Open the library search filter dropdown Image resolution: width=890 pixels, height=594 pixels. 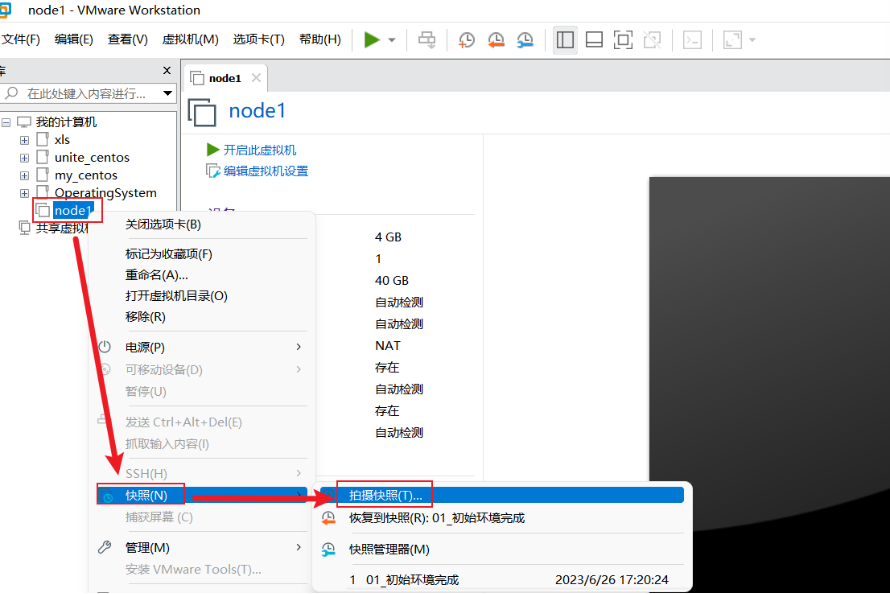[x=167, y=93]
